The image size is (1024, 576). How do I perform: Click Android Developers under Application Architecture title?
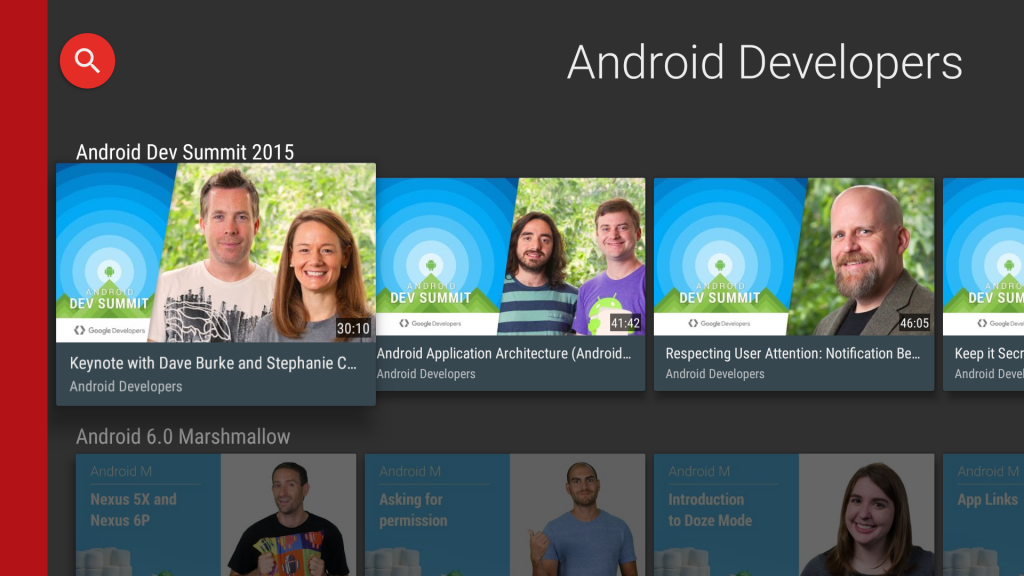[426, 374]
